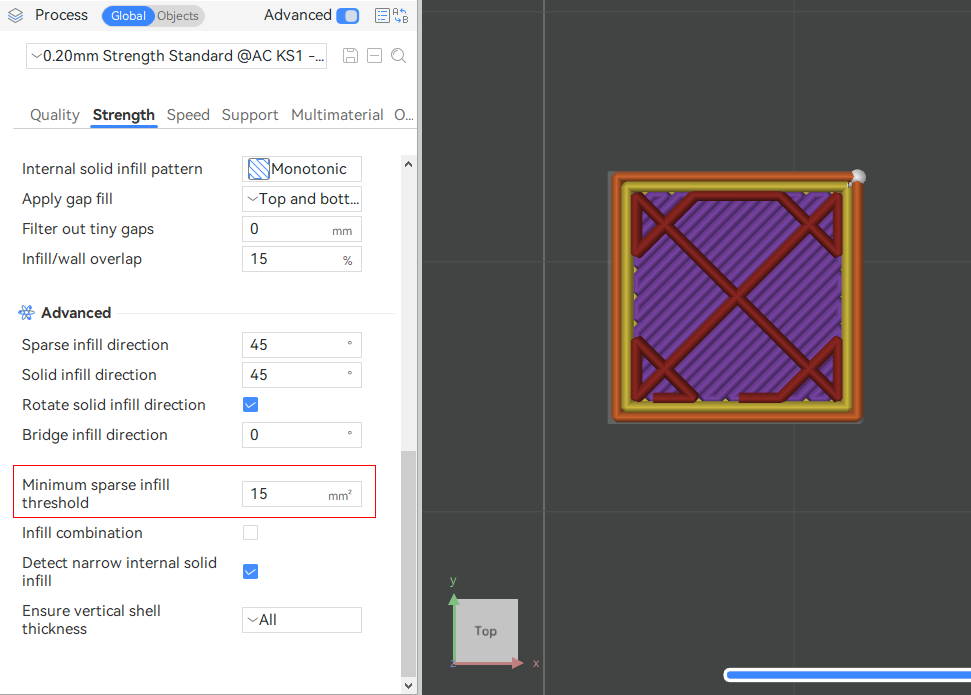Click the settings panel scrollbar thumb
The image size is (971, 695).
point(408,564)
